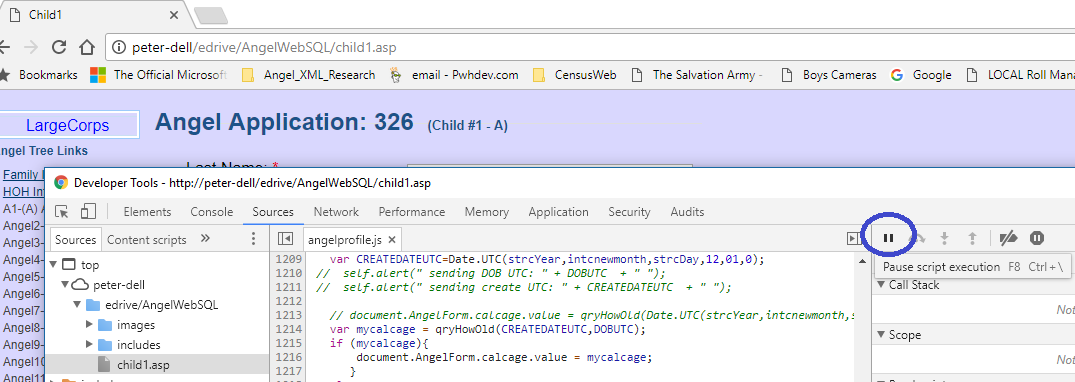This screenshot has width=1075, height=382.
Task: Go to browser Home page
Action: [x=86, y=47]
